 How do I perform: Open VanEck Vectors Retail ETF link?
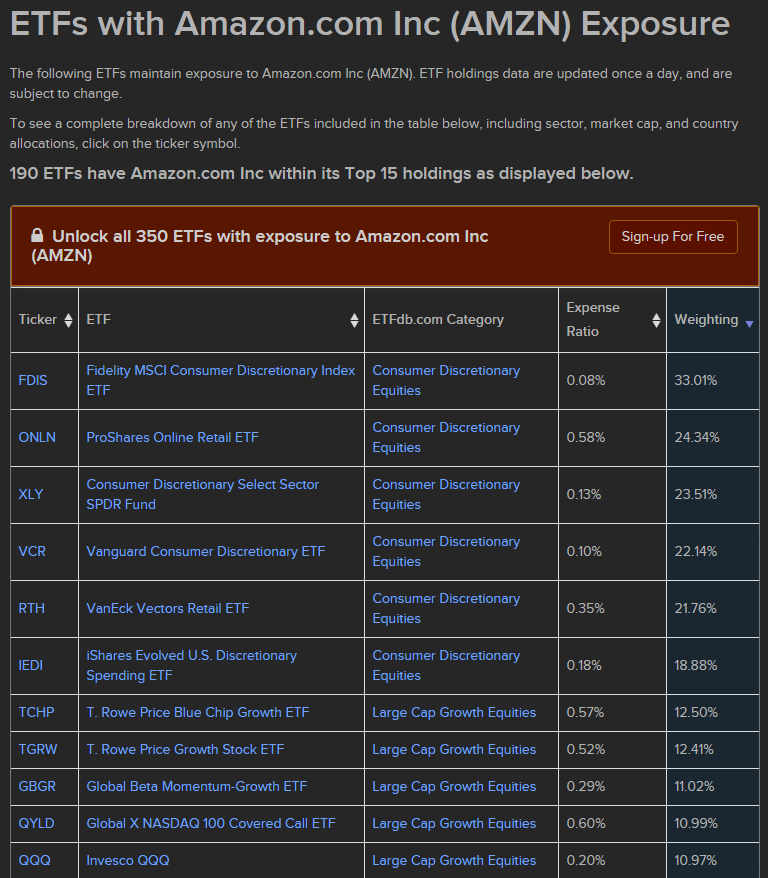[167, 609]
